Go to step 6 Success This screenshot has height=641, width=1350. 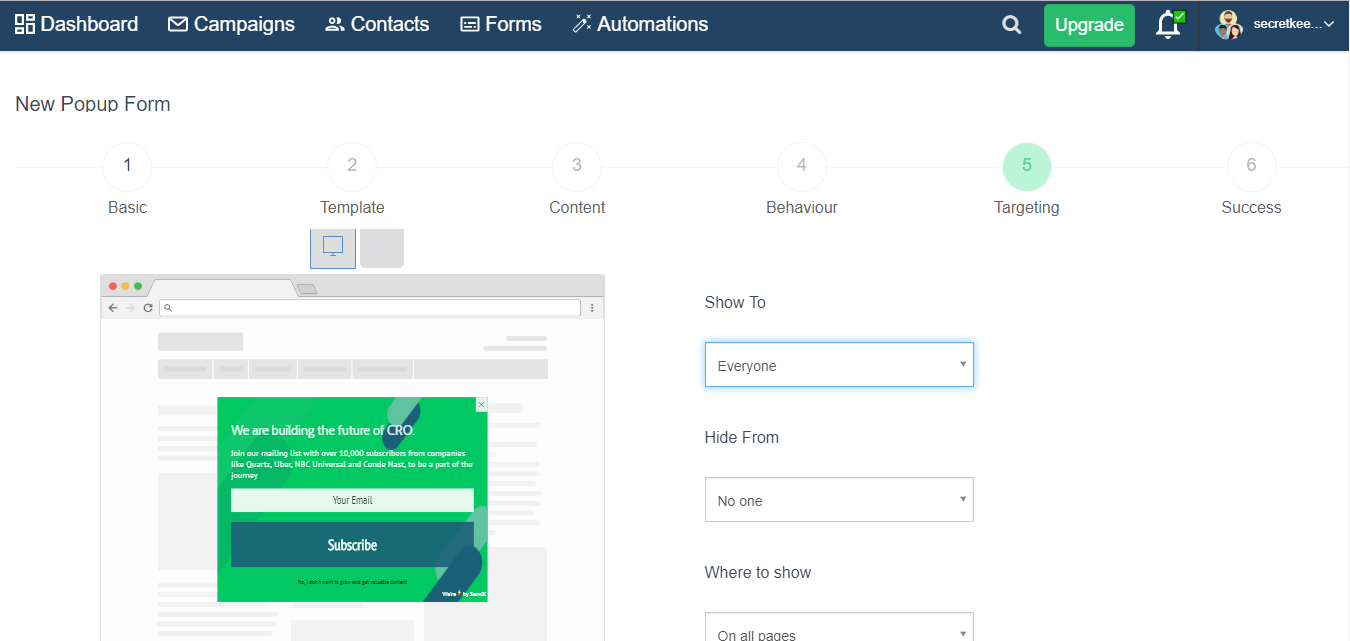click(x=1251, y=166)
